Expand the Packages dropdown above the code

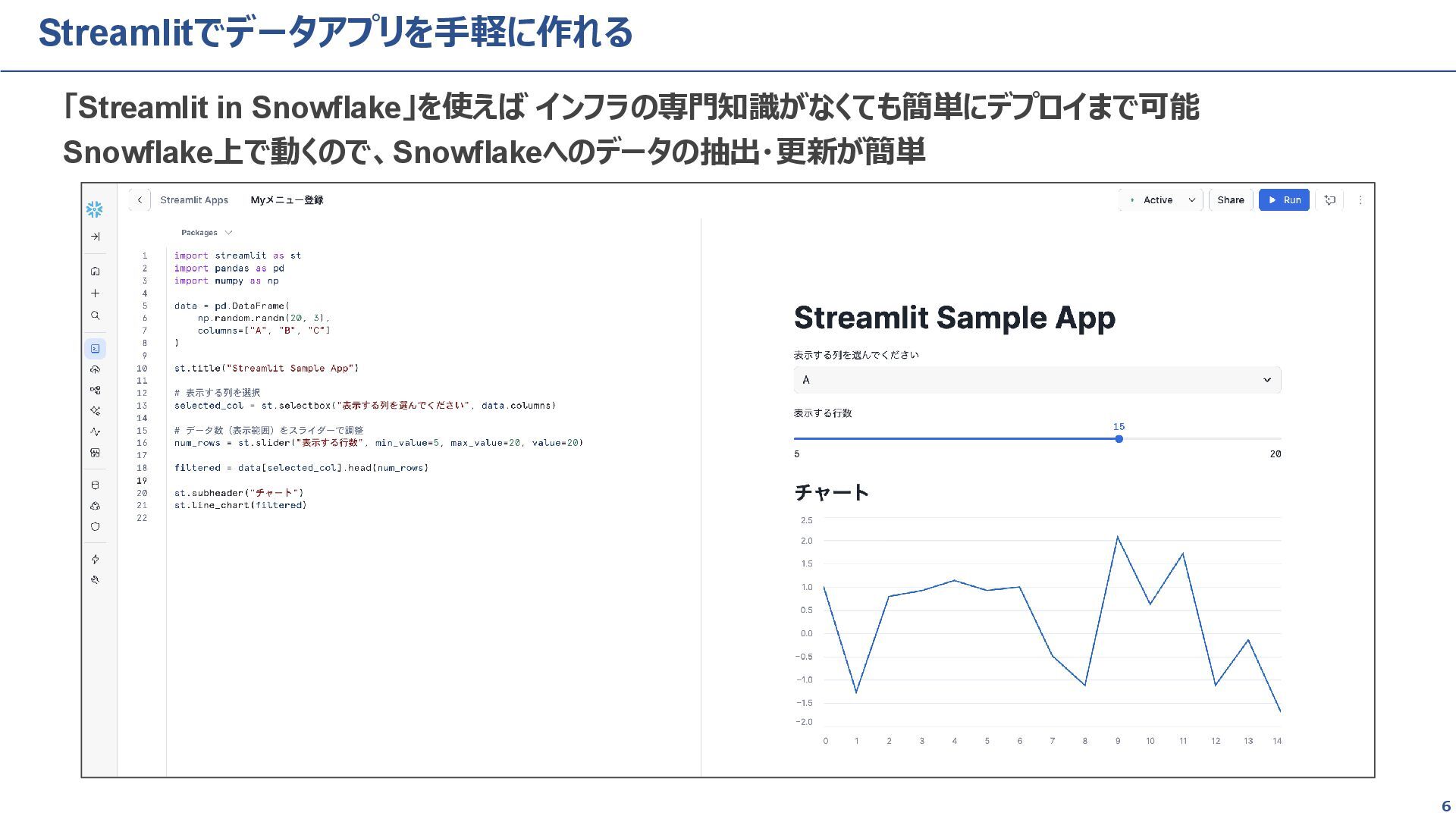click(x=206, y=233)
